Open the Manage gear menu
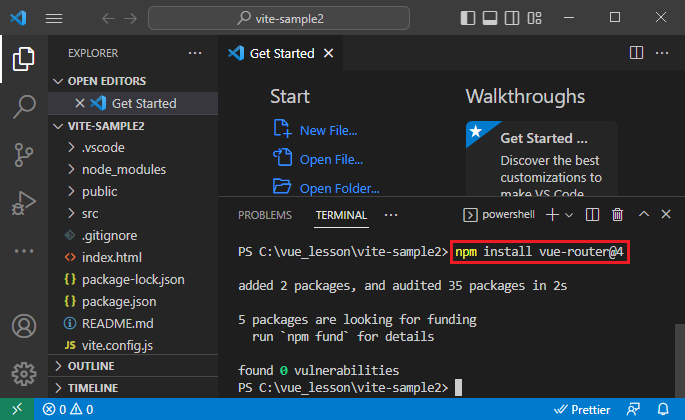 coord(24,374)
